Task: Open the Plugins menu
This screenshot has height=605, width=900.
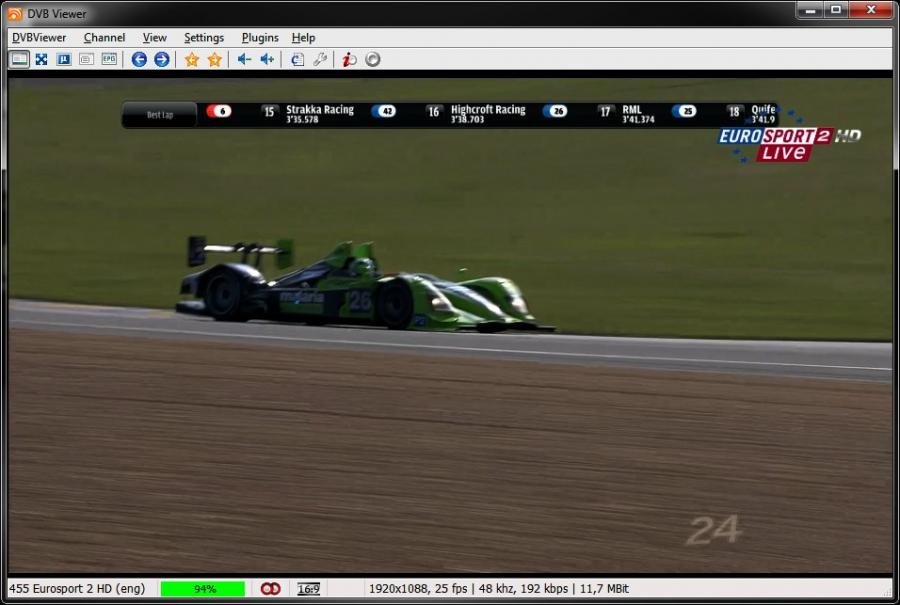Action: tap(259, 37)
